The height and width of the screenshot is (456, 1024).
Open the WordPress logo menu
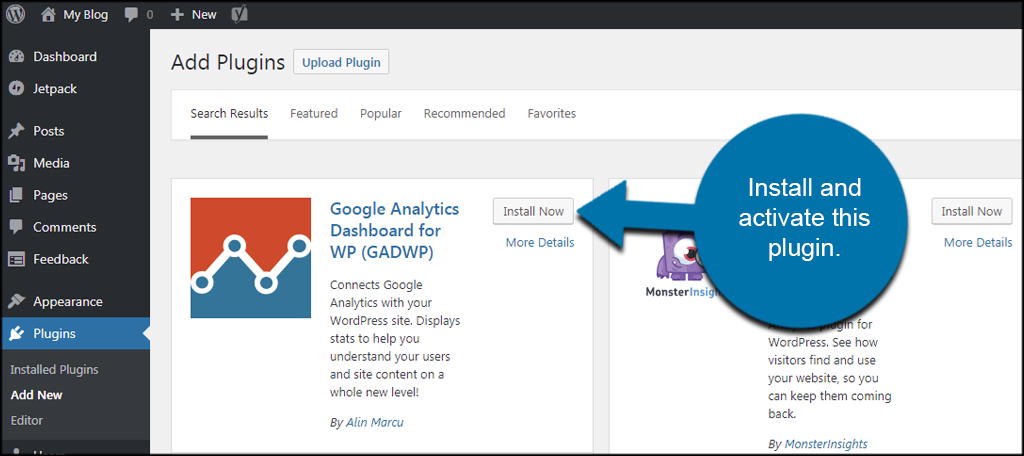(15, 14)
